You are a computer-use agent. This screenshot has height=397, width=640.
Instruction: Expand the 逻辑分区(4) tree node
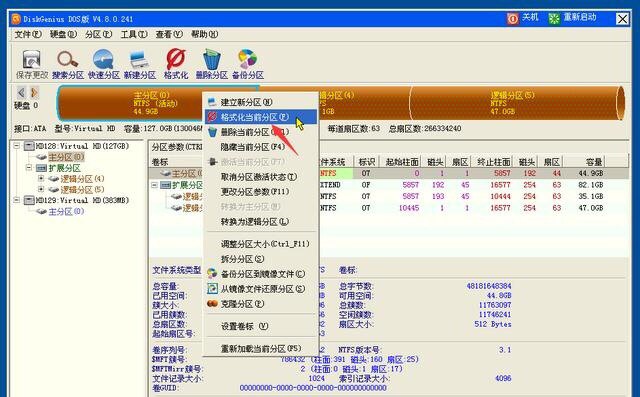pyautogui.click(x=41, y=179)
